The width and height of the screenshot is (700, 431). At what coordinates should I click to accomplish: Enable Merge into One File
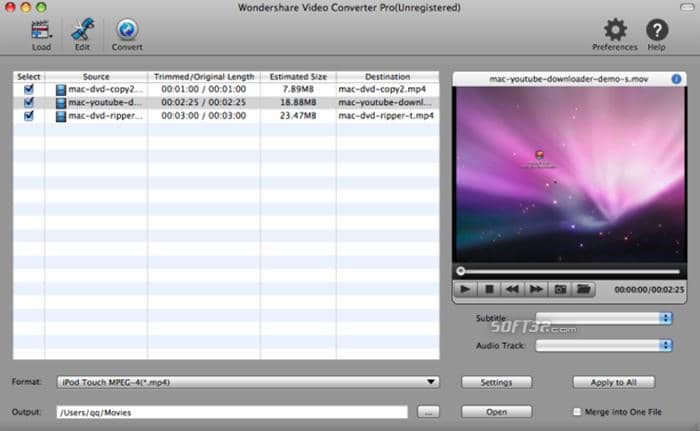tap(577, 412)
